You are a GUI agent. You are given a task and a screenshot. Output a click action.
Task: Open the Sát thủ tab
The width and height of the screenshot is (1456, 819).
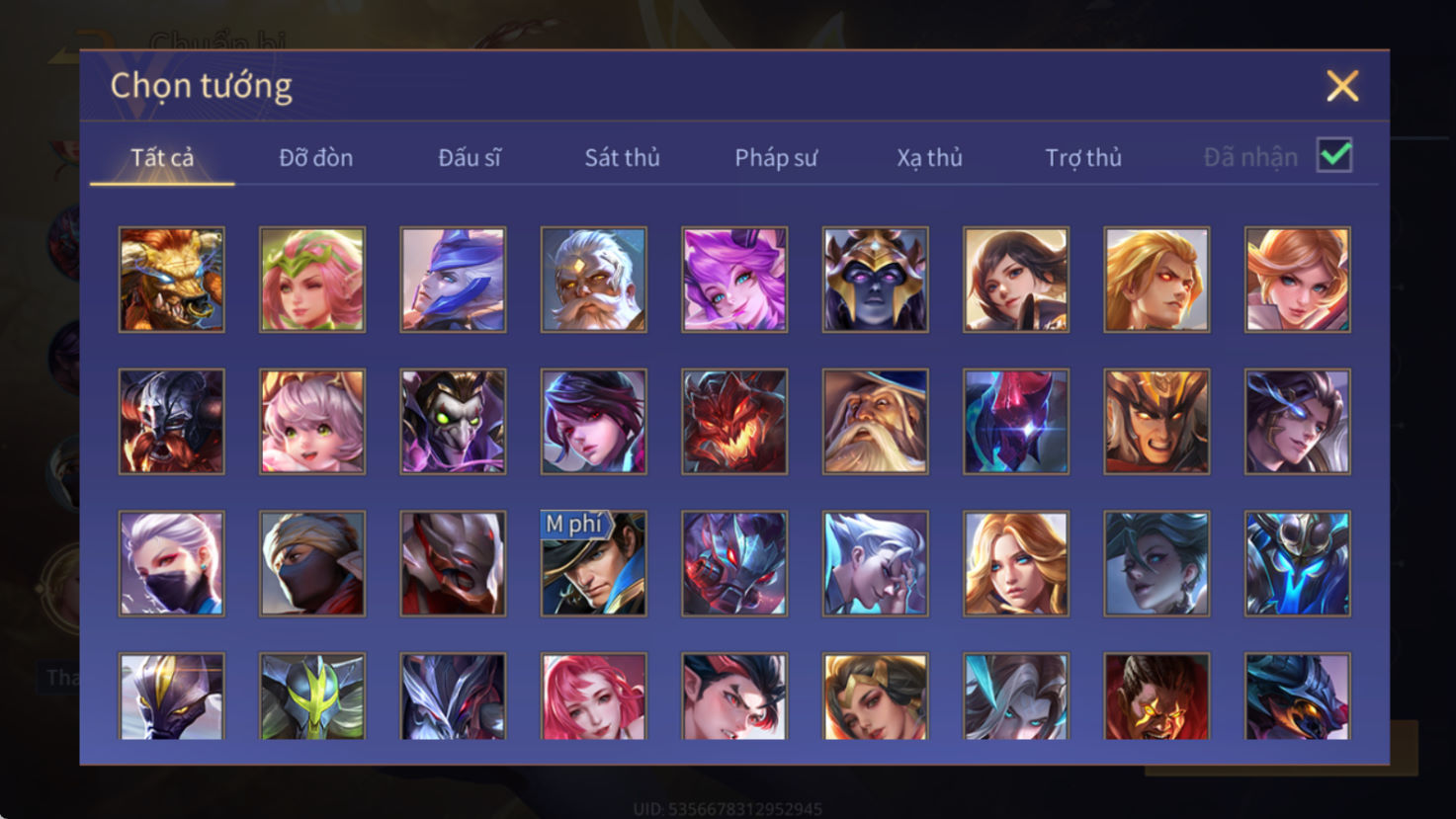coord(622,157)
